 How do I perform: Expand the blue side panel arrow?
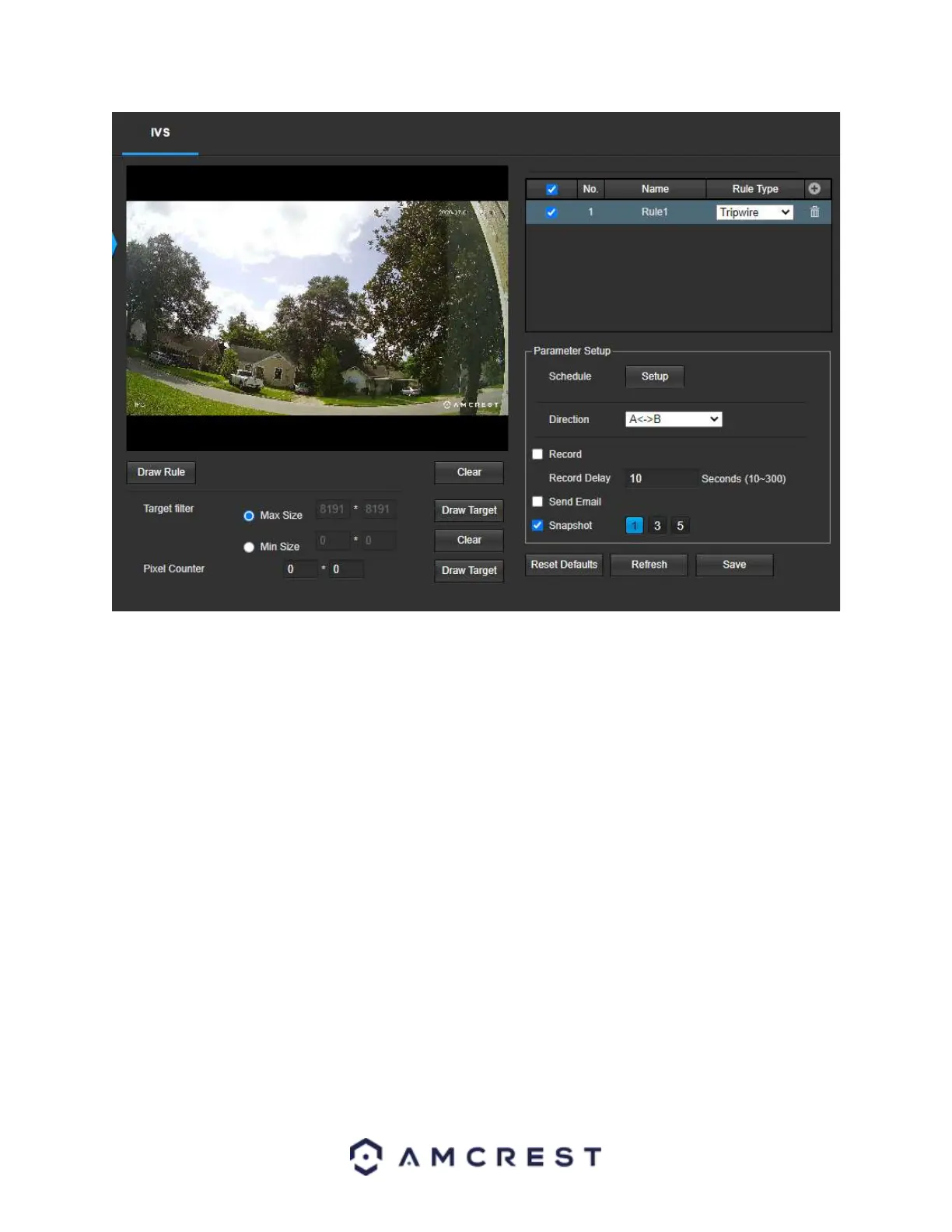click(x=114, y=244)
